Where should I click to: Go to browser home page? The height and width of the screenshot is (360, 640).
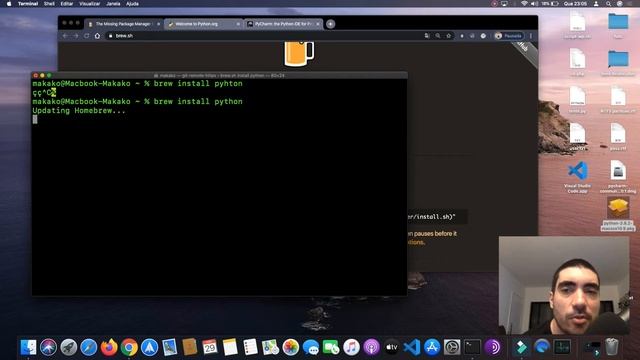point(97,36)
